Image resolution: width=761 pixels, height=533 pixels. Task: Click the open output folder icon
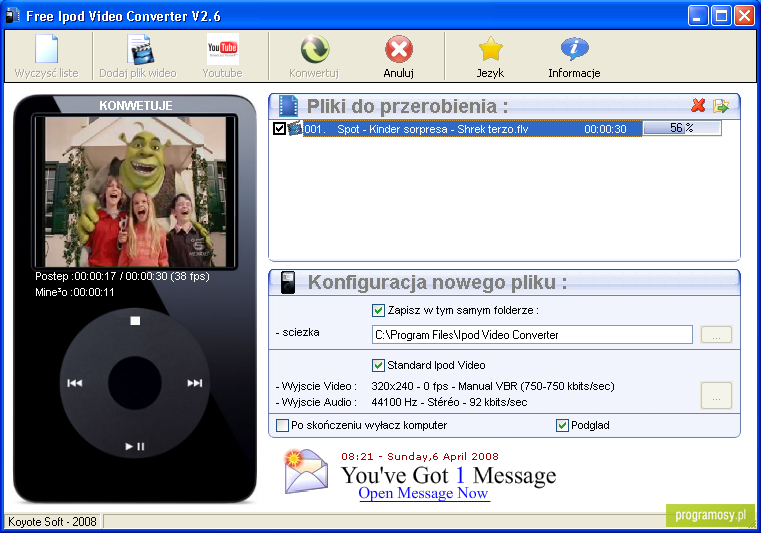click(721, 105)
